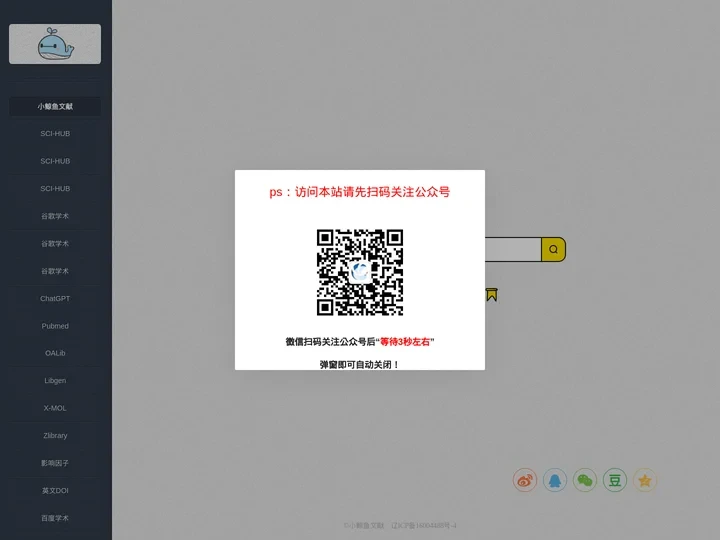Click the whale logo in the sidebar
This screenshot has height=540, width=720.
(55, 44)
